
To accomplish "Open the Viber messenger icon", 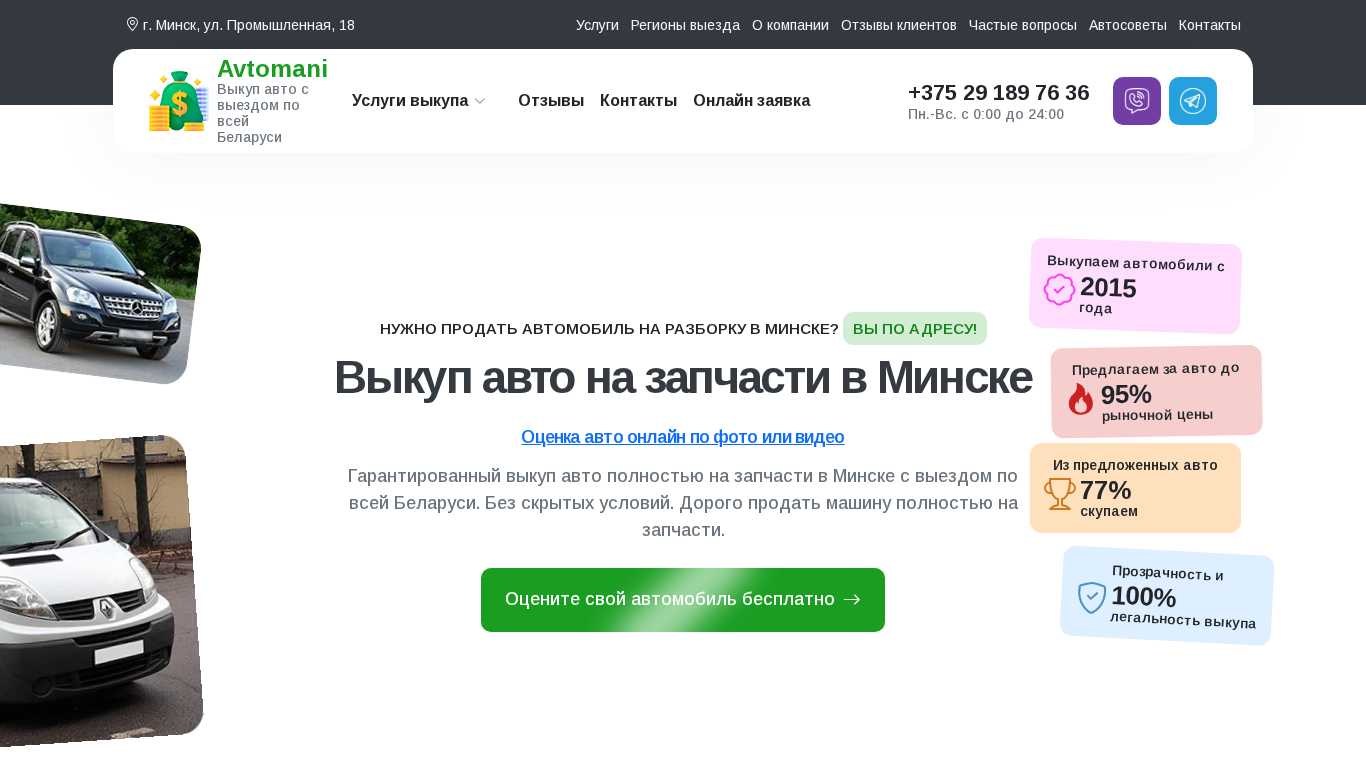I will [1137, 101].
